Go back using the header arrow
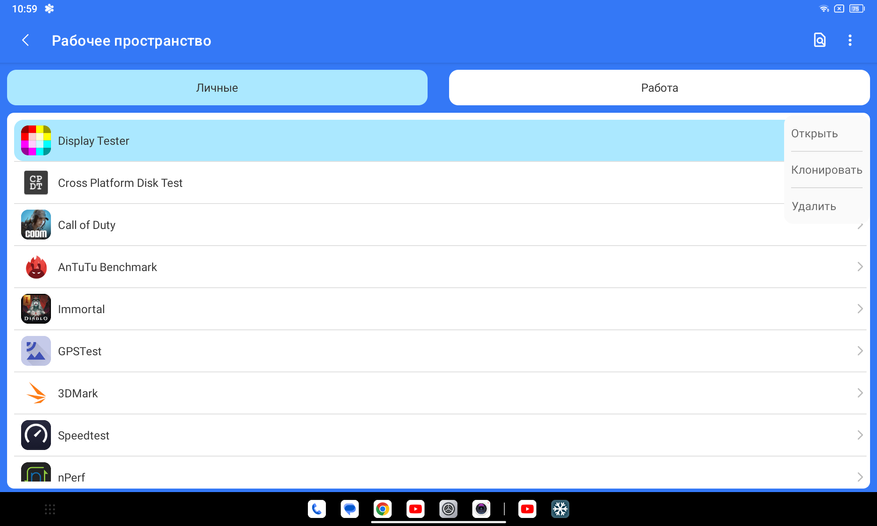 [x=25, y=40]
